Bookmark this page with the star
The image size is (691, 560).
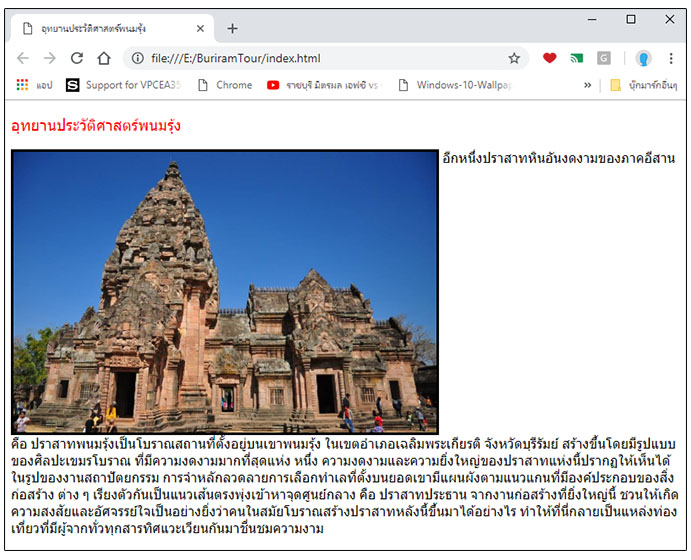click(514, 58)
